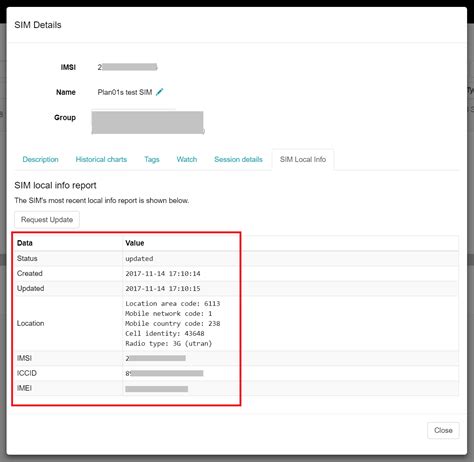This screenshot has width=474, height=462.
Task: Click 'Radio type: 3G (utran)' line
Action: 169,344
